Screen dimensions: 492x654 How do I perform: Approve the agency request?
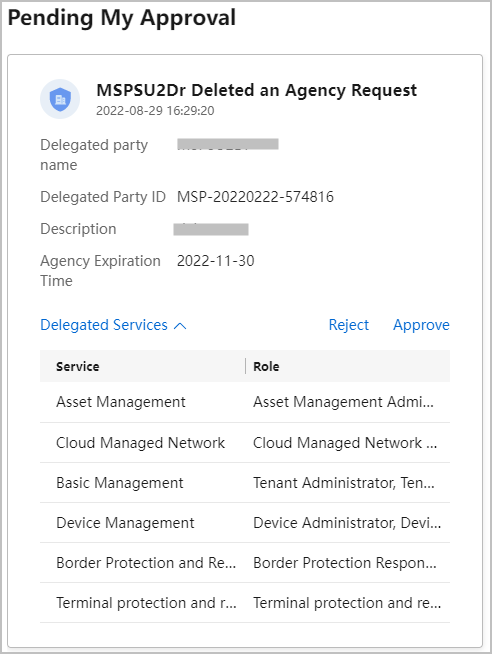(x=422, y=325)
